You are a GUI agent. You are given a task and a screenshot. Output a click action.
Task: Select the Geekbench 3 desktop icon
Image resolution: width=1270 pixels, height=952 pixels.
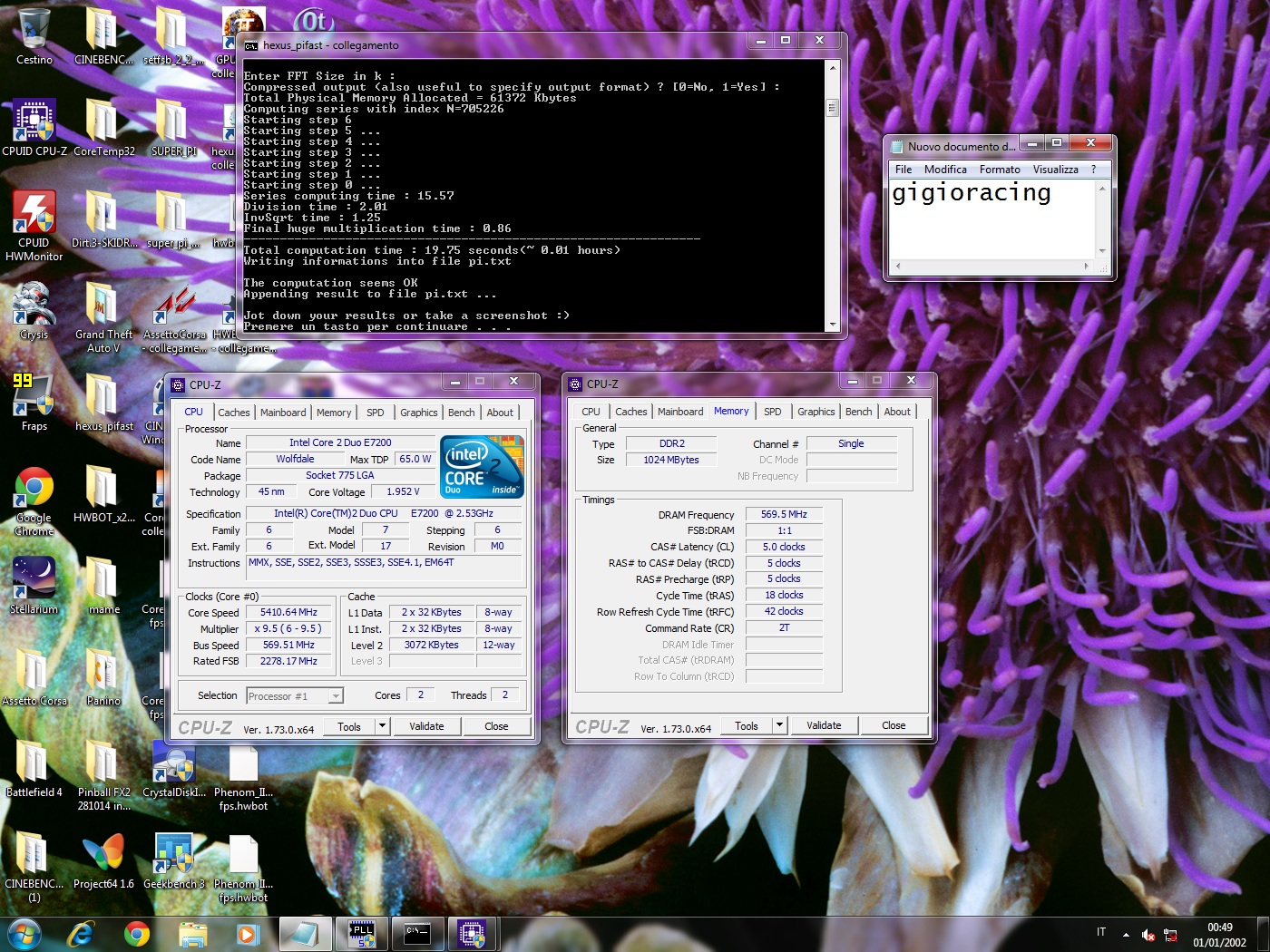(x=173, y=860)
